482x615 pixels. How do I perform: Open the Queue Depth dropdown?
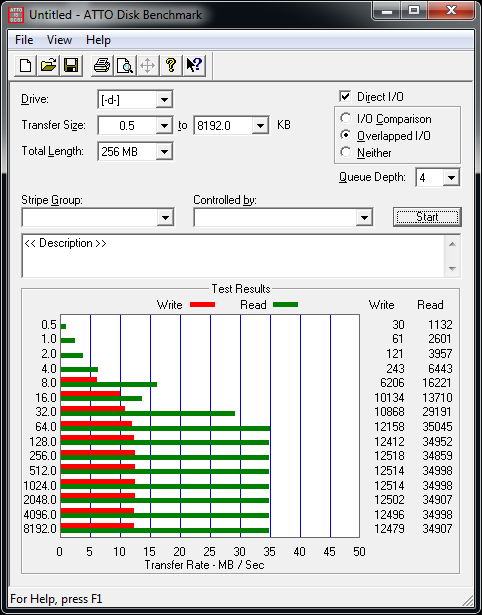[x=451, y=178]
